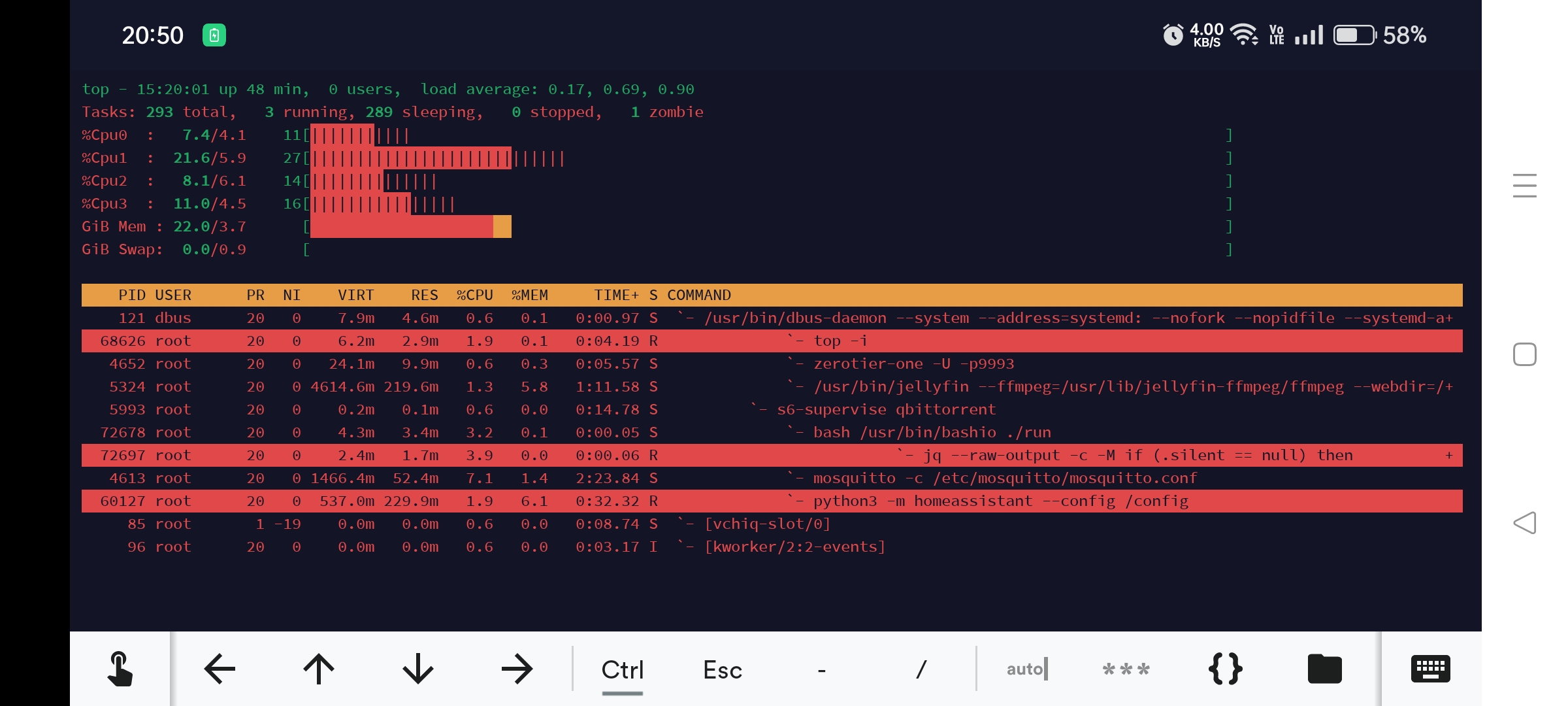The width and height of the screenshot is (1568, 706).
Task: Tap the green battery icon beside the clock
Action: tap(216, 34)
